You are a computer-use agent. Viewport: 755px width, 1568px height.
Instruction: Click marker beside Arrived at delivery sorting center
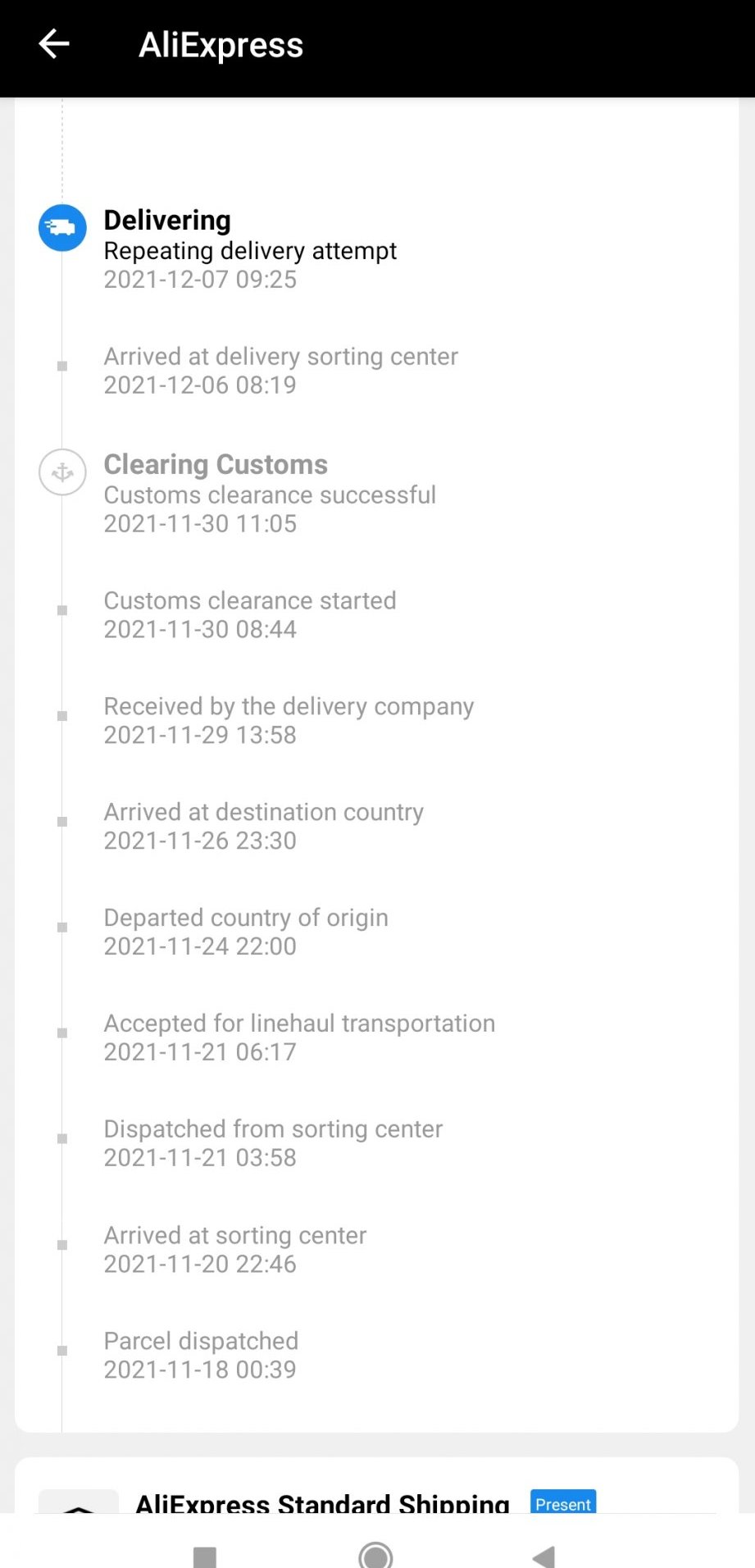click(x=62, y=366)
